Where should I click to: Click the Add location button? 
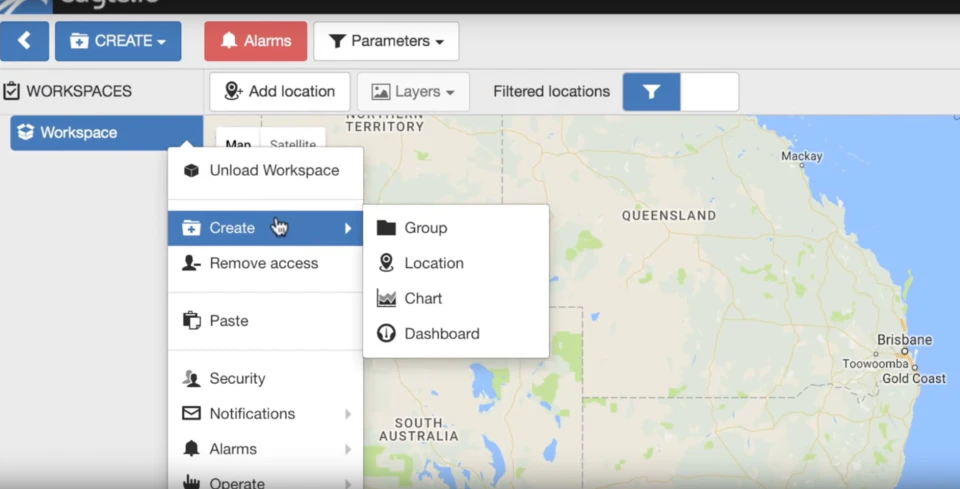pos(280,92)
